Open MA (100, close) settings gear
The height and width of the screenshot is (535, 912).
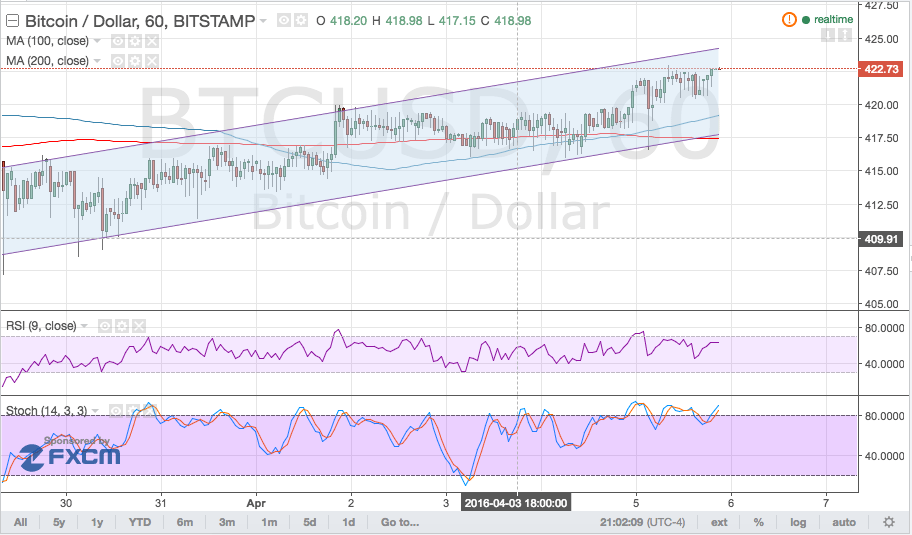135,41
